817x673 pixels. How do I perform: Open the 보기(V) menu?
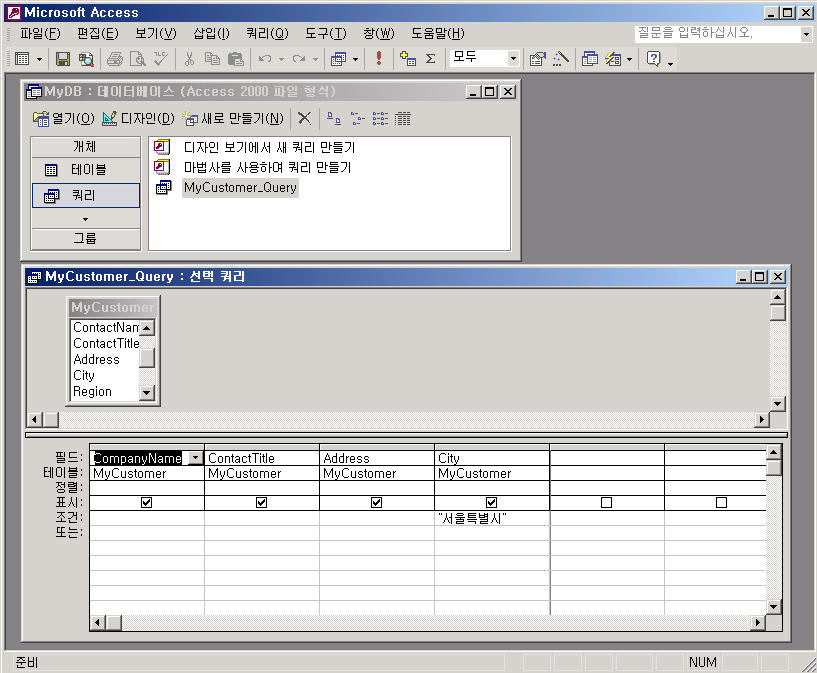pos(156,33)
